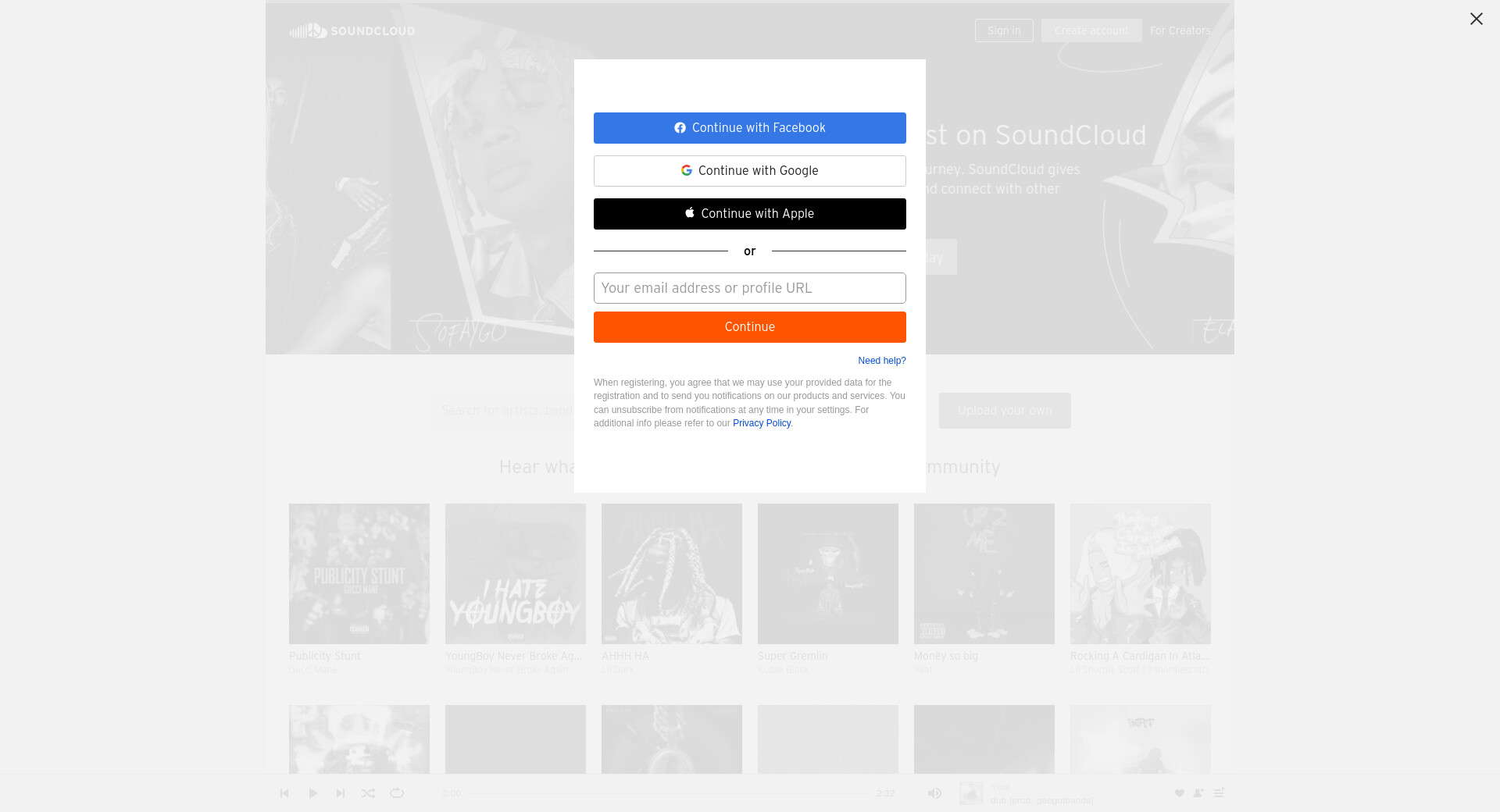Open the Need help? link
Screen dimensions: 1500x812
pyautogui.click(x=882, y=361)
